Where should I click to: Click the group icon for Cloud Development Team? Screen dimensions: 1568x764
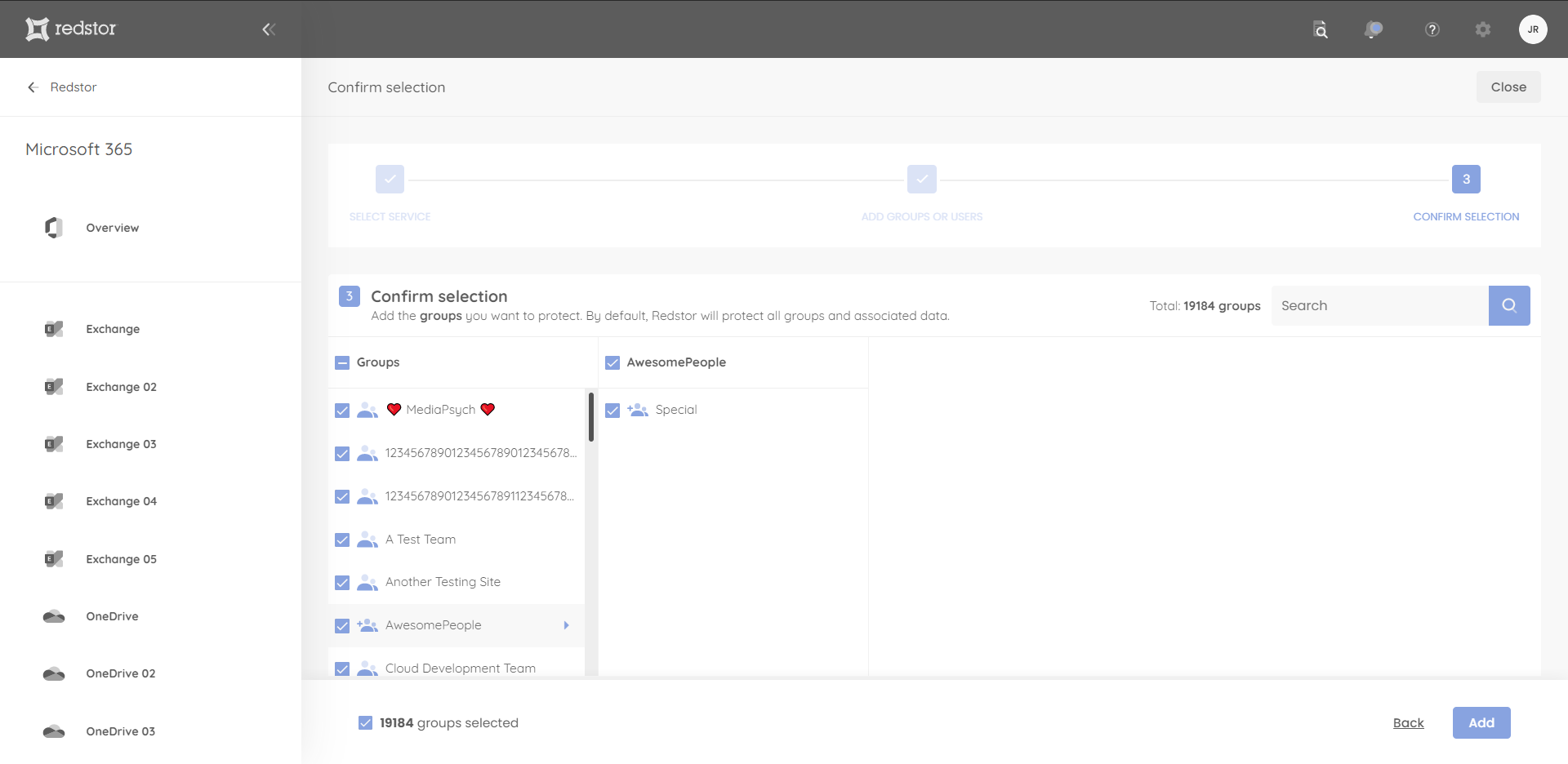coord(367,668)
